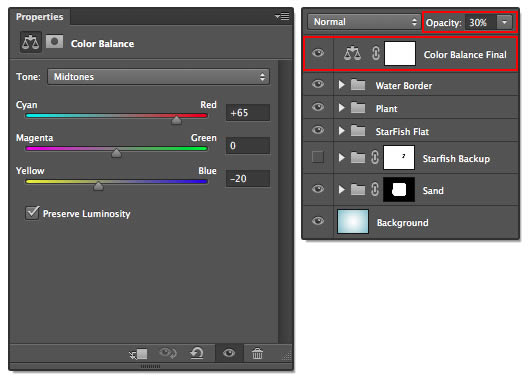Click link icon on Color Balance Final layer
This screenshot has height=380, width=530.
(376, 53)
